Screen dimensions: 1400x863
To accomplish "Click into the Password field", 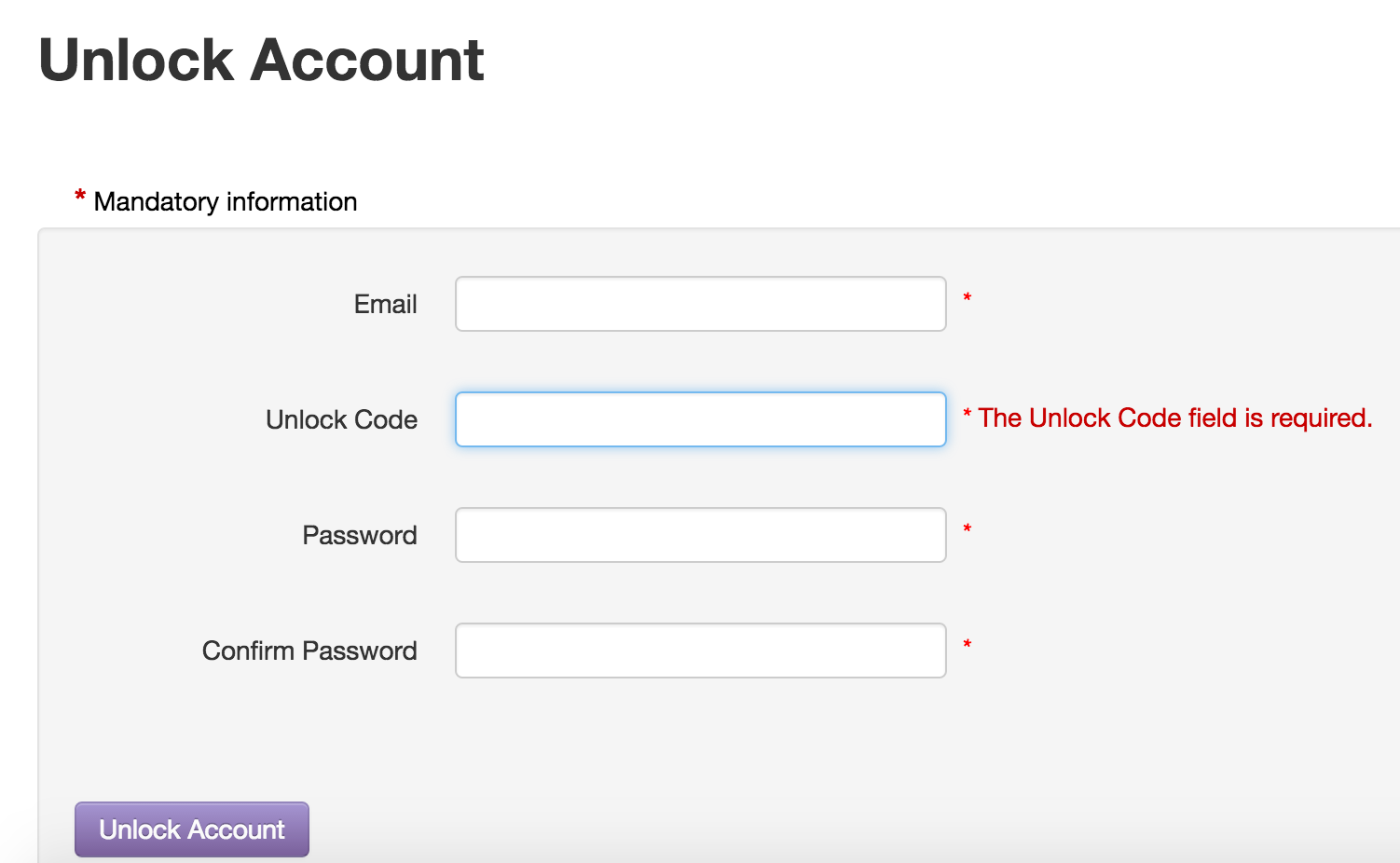I will click(700, 535).
